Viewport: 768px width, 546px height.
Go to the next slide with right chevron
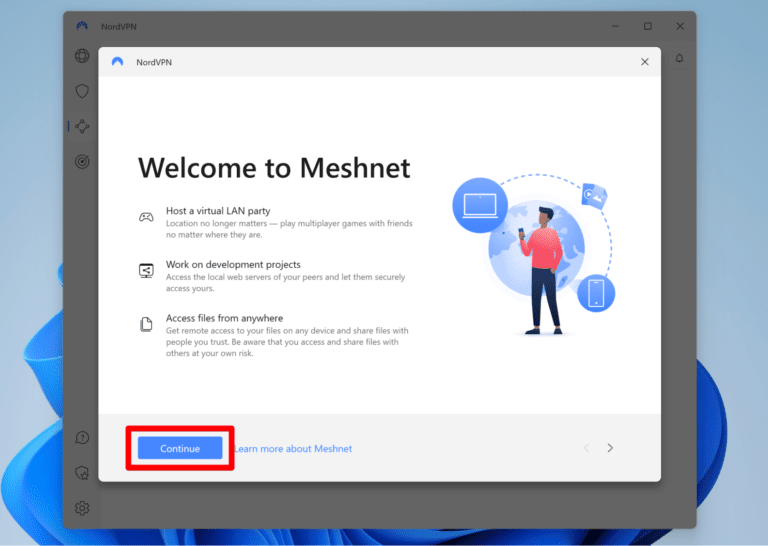pyautogui.click(x=610, y=448)
